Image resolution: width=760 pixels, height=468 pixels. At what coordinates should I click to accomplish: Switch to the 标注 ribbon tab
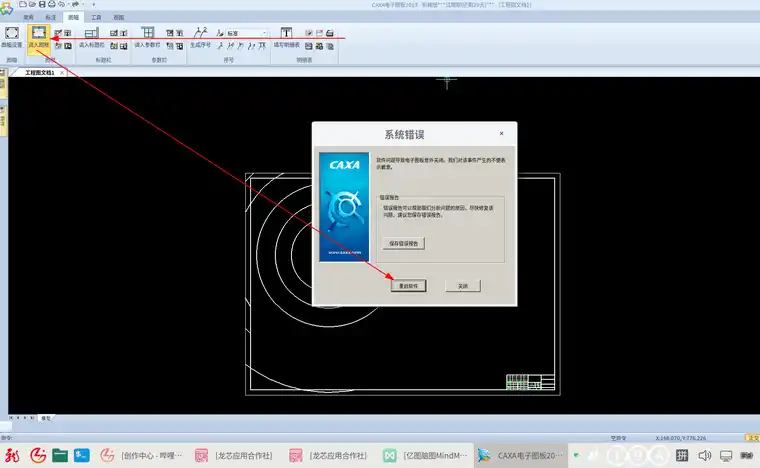tap(50, 17)
